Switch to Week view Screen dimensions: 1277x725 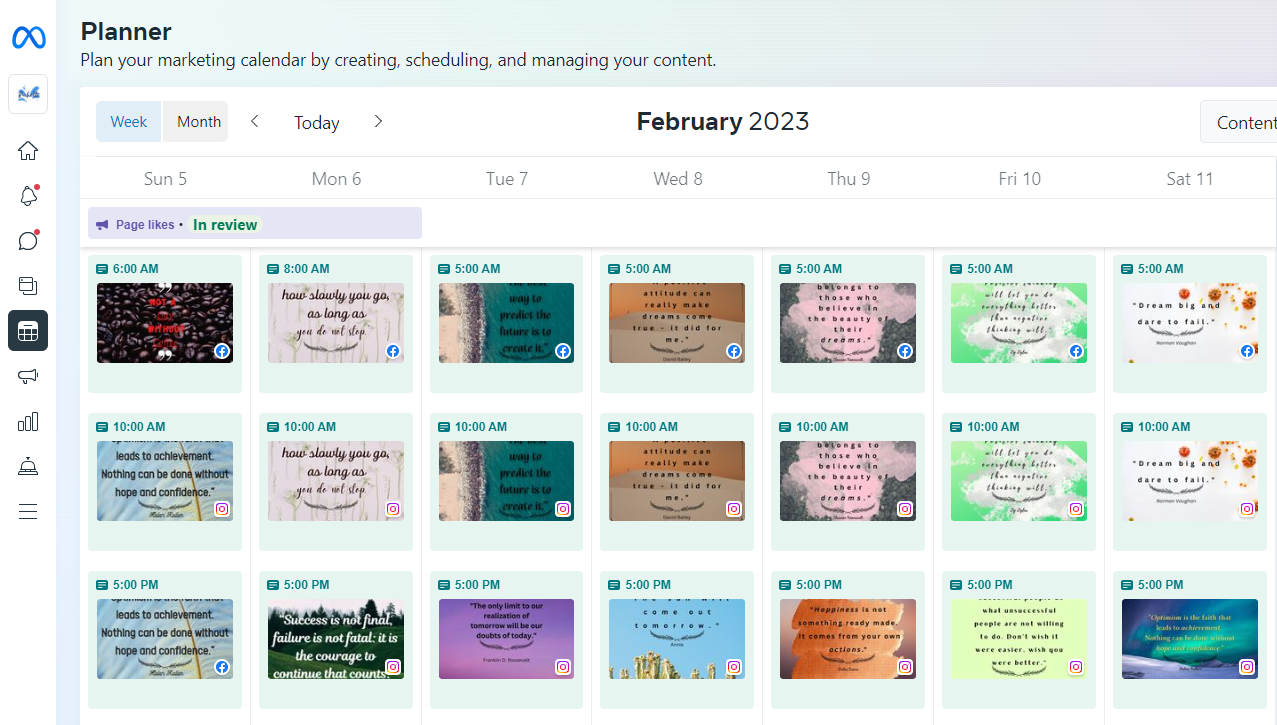tap(129, 122)
